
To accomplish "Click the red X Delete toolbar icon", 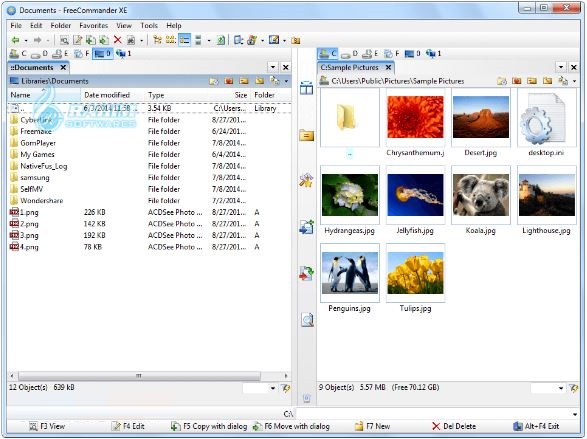I will pos(118,40).
